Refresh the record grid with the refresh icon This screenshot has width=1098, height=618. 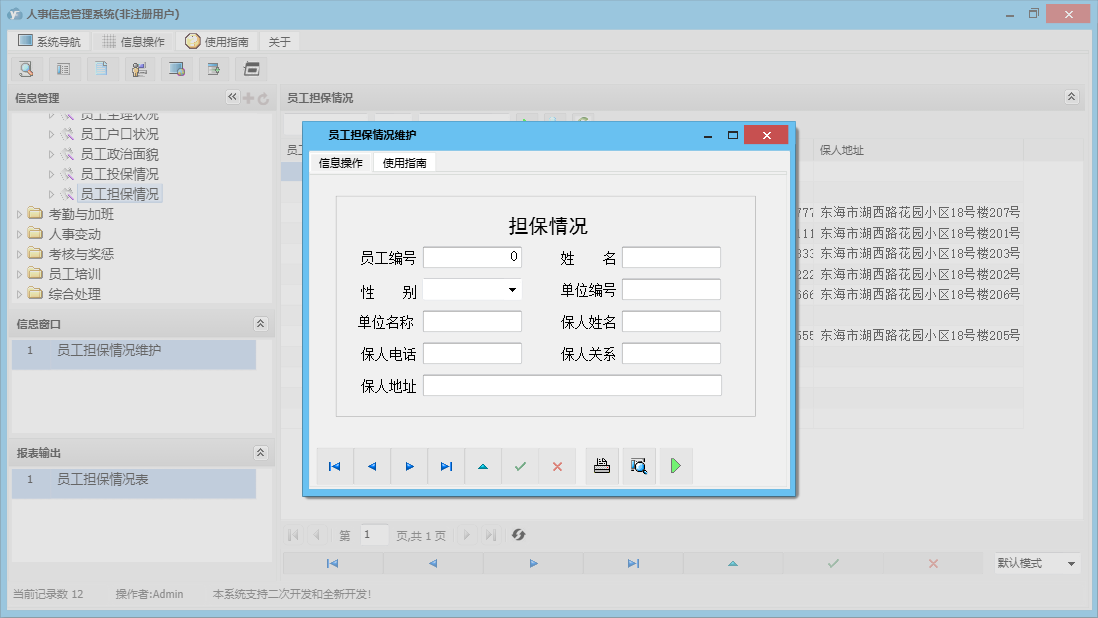(518, 535)
